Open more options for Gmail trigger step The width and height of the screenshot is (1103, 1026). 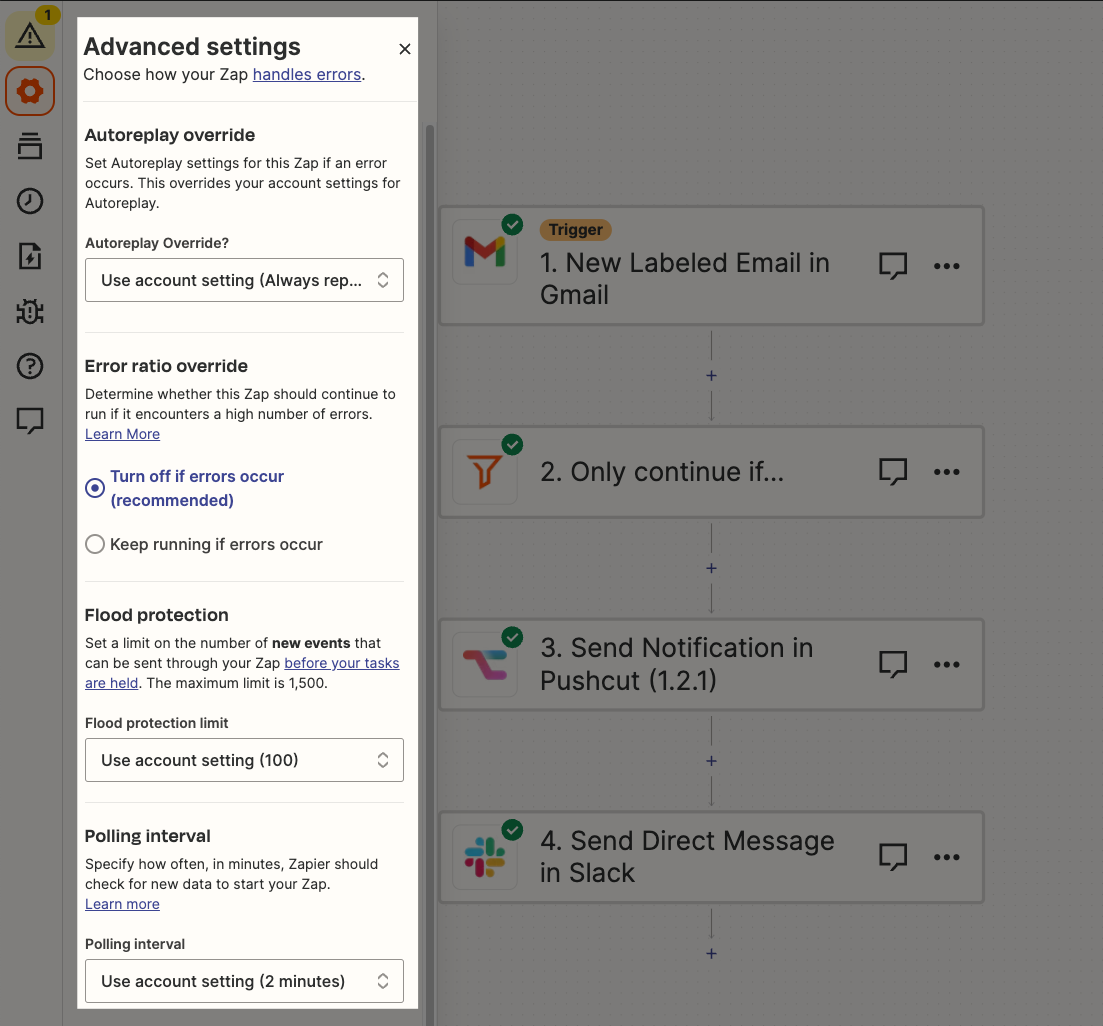(x=947, y=266)
